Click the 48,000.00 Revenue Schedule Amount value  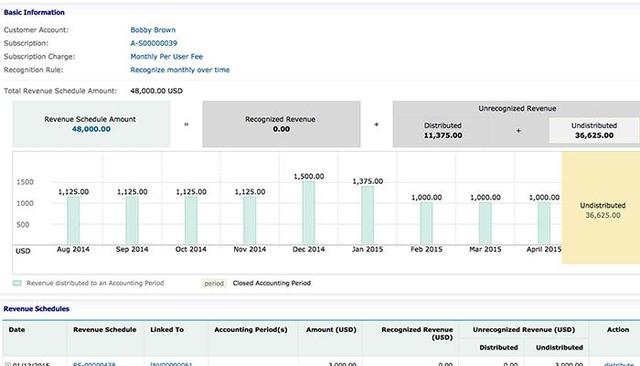pyautogui.click(x=91, y=129)
